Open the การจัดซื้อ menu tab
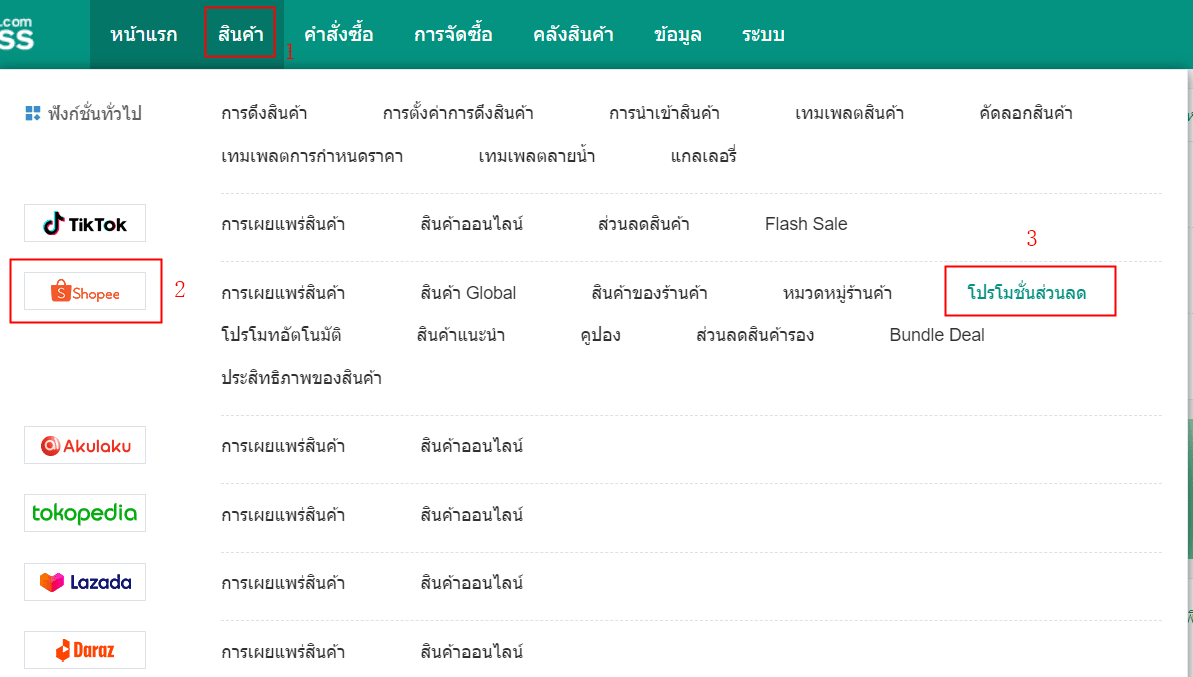The image size is (1193, 677). [x=453, y=34]
